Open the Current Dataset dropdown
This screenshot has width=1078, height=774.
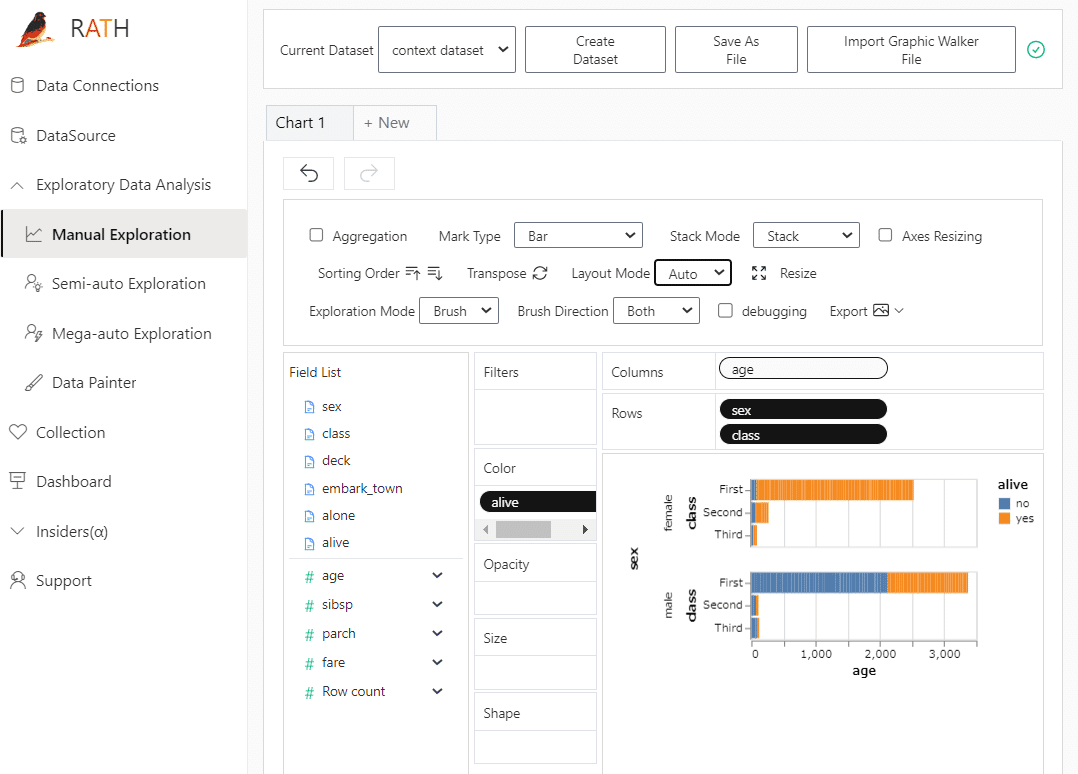pyautogui.click(x=447, y=49)
